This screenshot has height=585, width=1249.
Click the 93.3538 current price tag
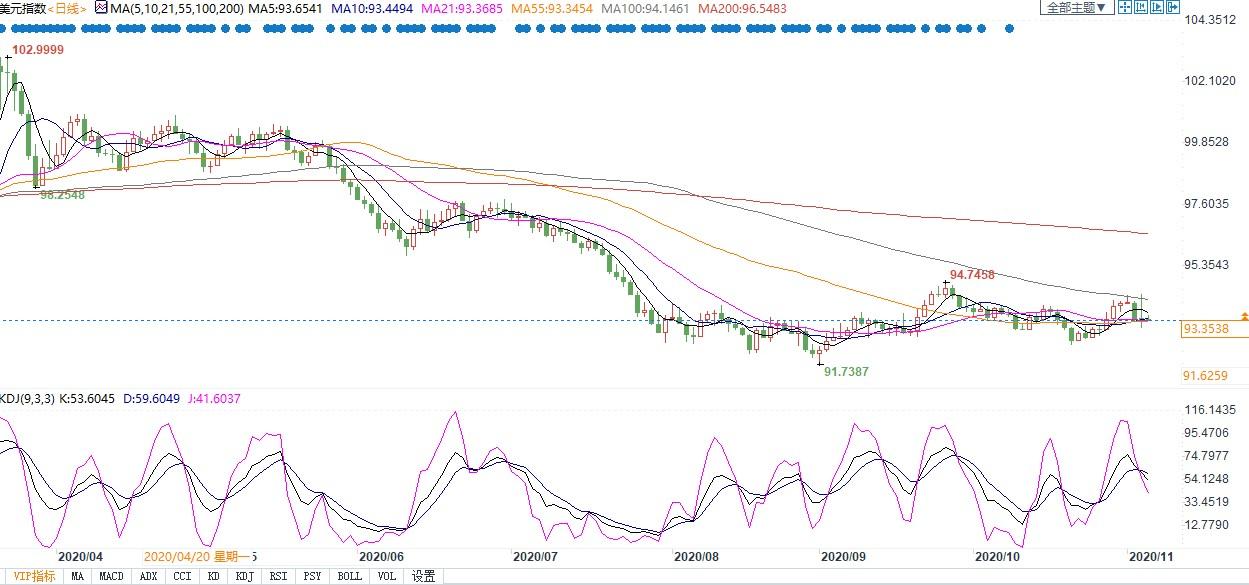(1205, 328)
